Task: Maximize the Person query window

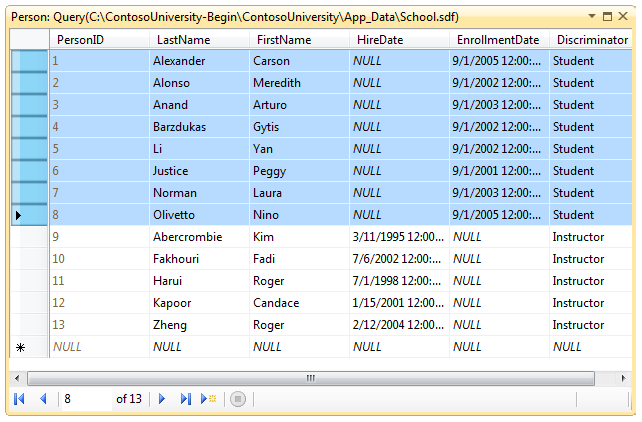Action: (608, 16)
